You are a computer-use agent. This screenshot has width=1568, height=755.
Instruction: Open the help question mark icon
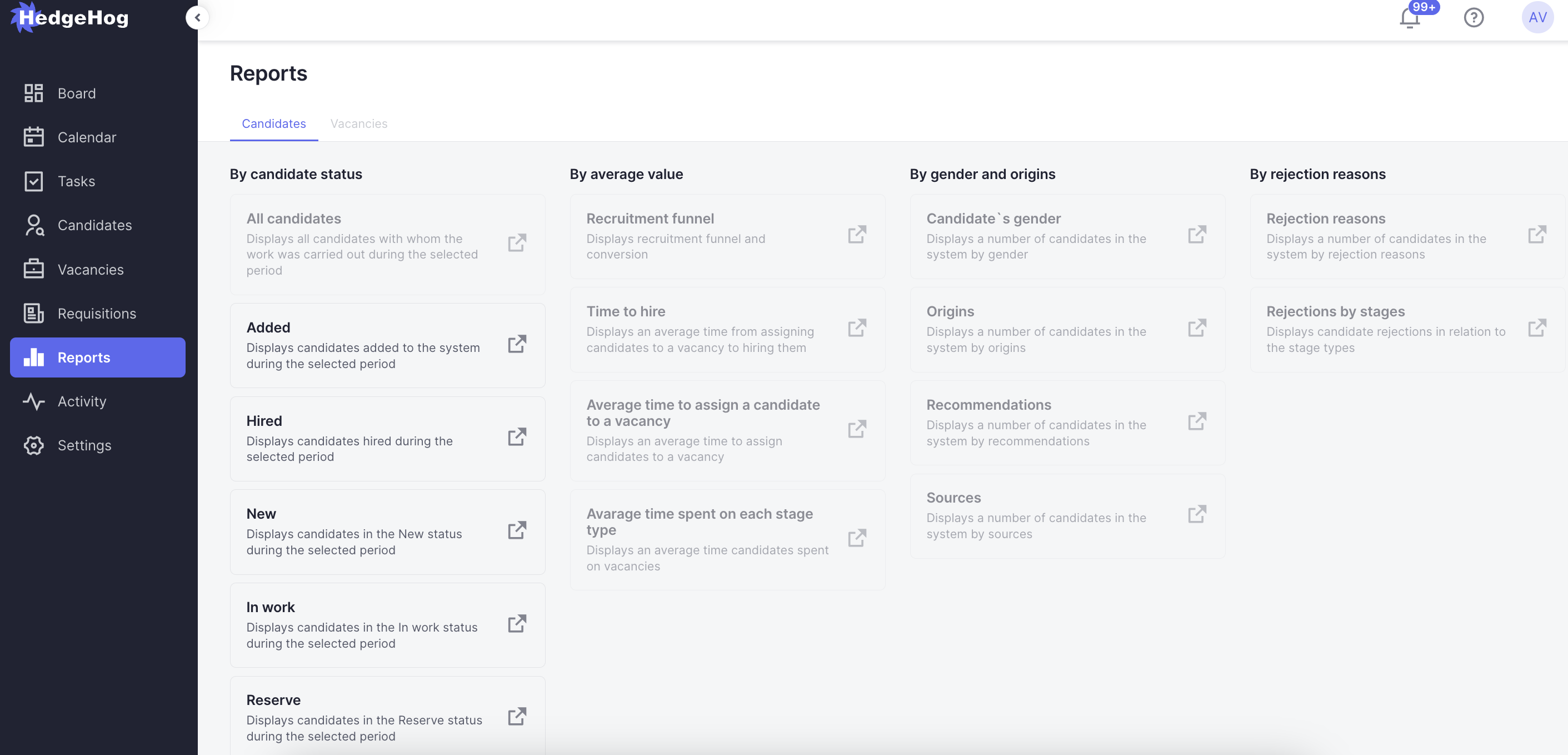[x=1473, y=18]
